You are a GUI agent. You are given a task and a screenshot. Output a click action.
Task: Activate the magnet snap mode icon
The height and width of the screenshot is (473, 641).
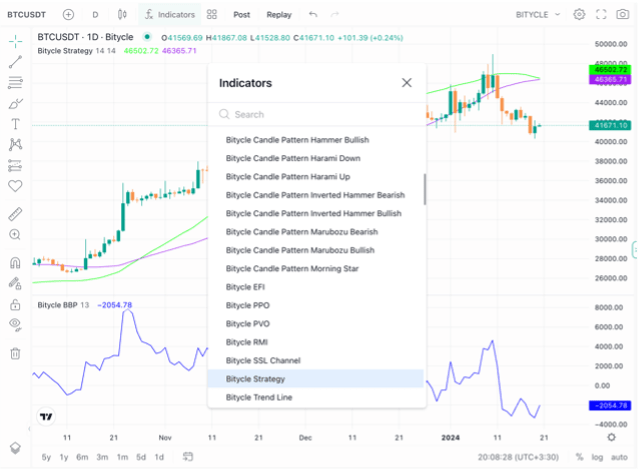(x=15, y=264)
